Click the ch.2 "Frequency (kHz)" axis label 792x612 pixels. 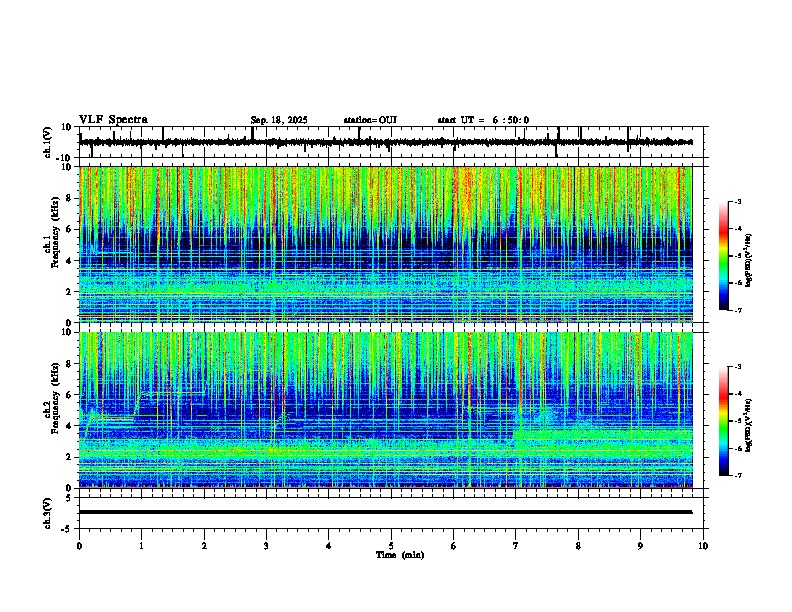(55, 398)
